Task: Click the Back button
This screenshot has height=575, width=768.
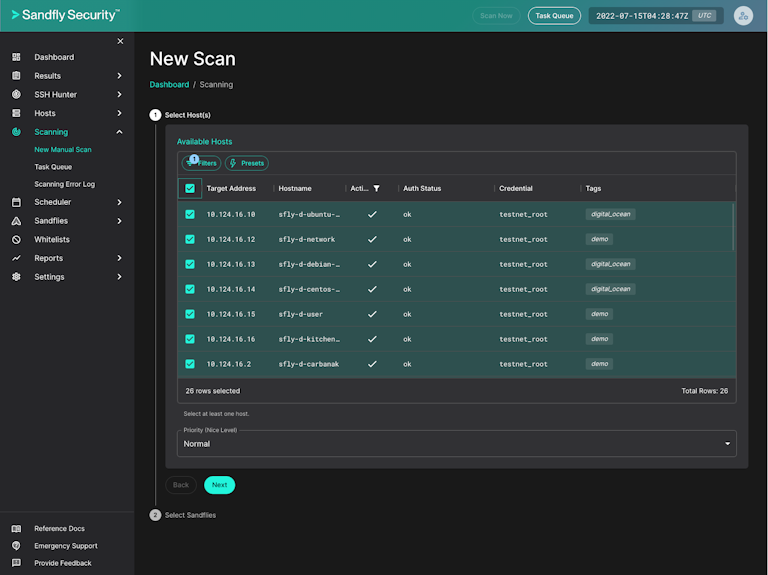Action: (181, 485)
